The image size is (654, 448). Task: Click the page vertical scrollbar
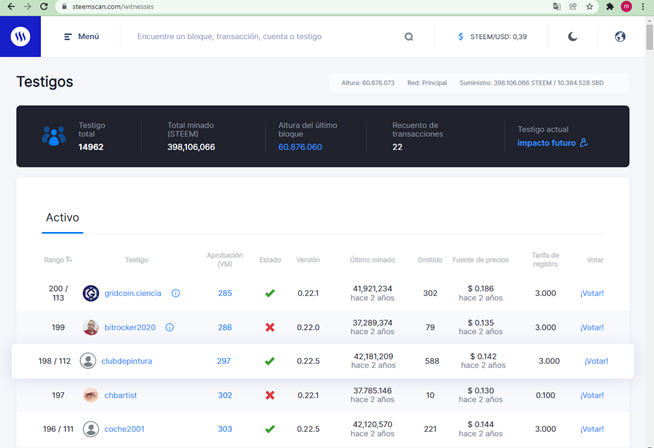(x=649, y=232)
